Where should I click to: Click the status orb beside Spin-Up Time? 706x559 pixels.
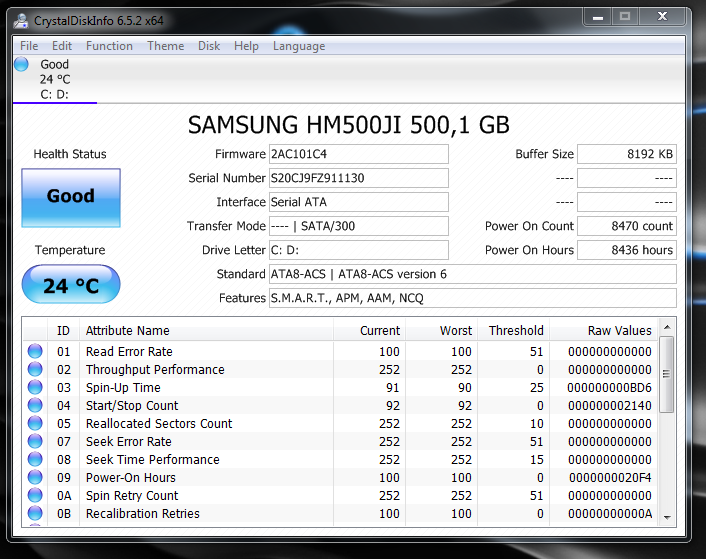click(x=35, y=388)
